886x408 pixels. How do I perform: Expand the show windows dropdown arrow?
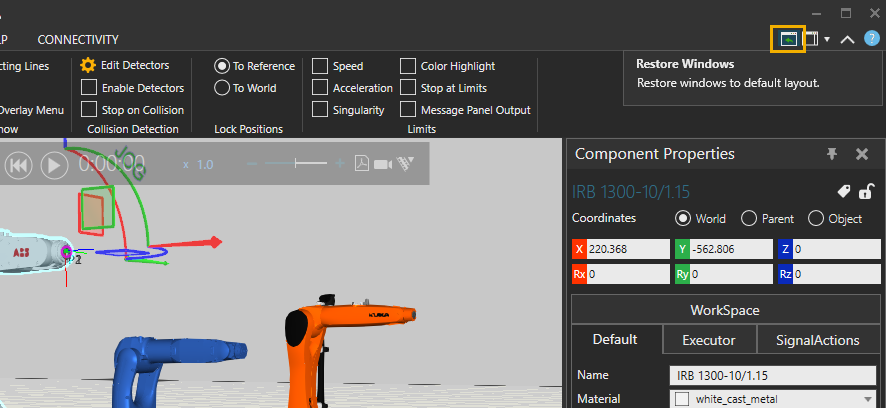(x=826, y=40)
